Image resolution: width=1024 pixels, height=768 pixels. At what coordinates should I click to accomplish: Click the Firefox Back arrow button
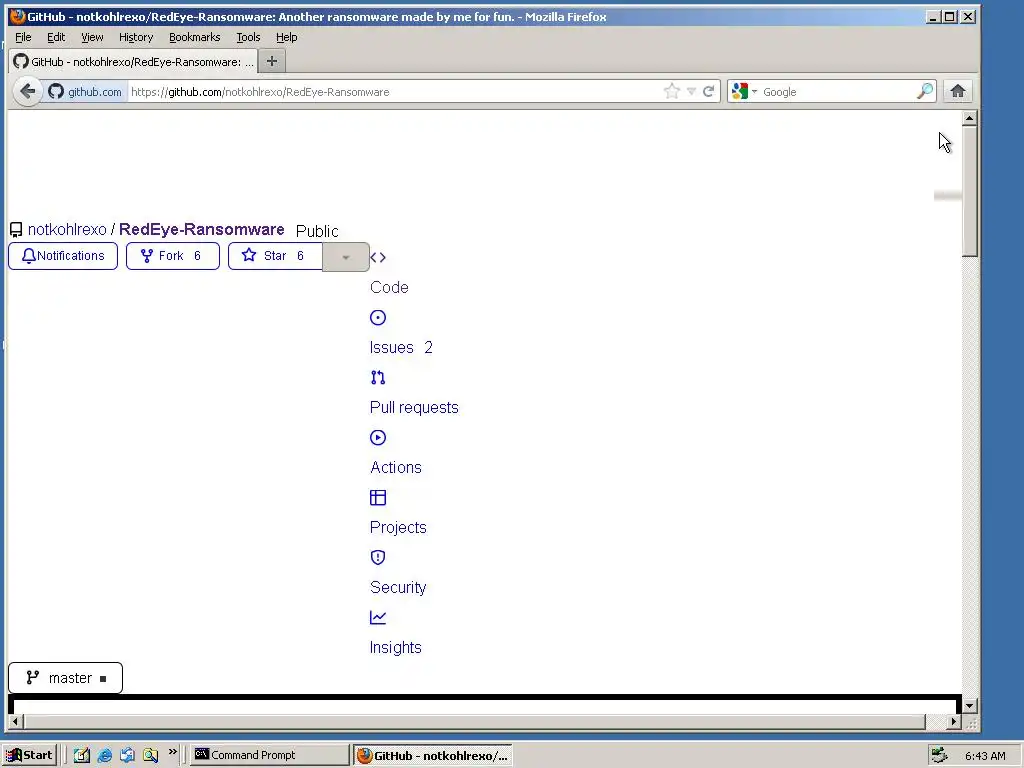coord(27,91)
